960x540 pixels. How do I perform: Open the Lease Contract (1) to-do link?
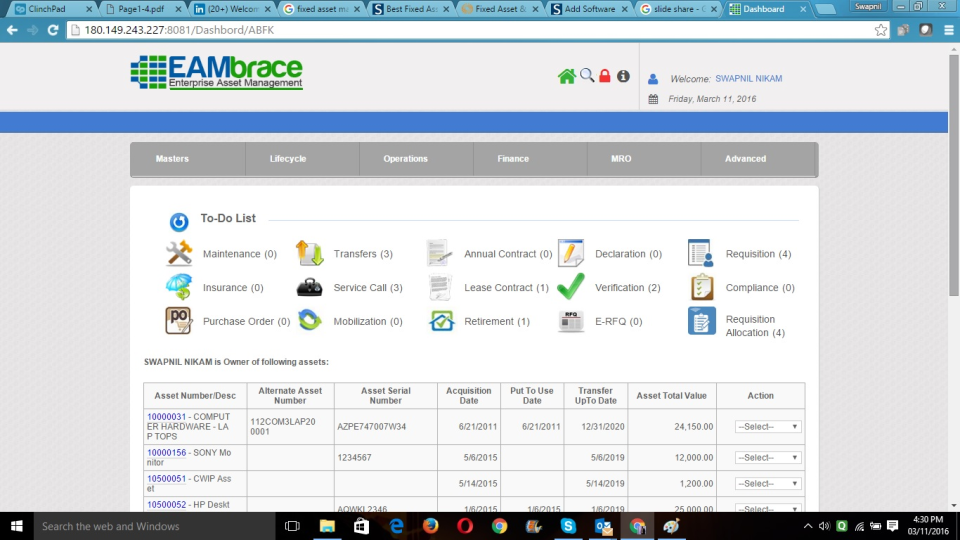point(506,287)
